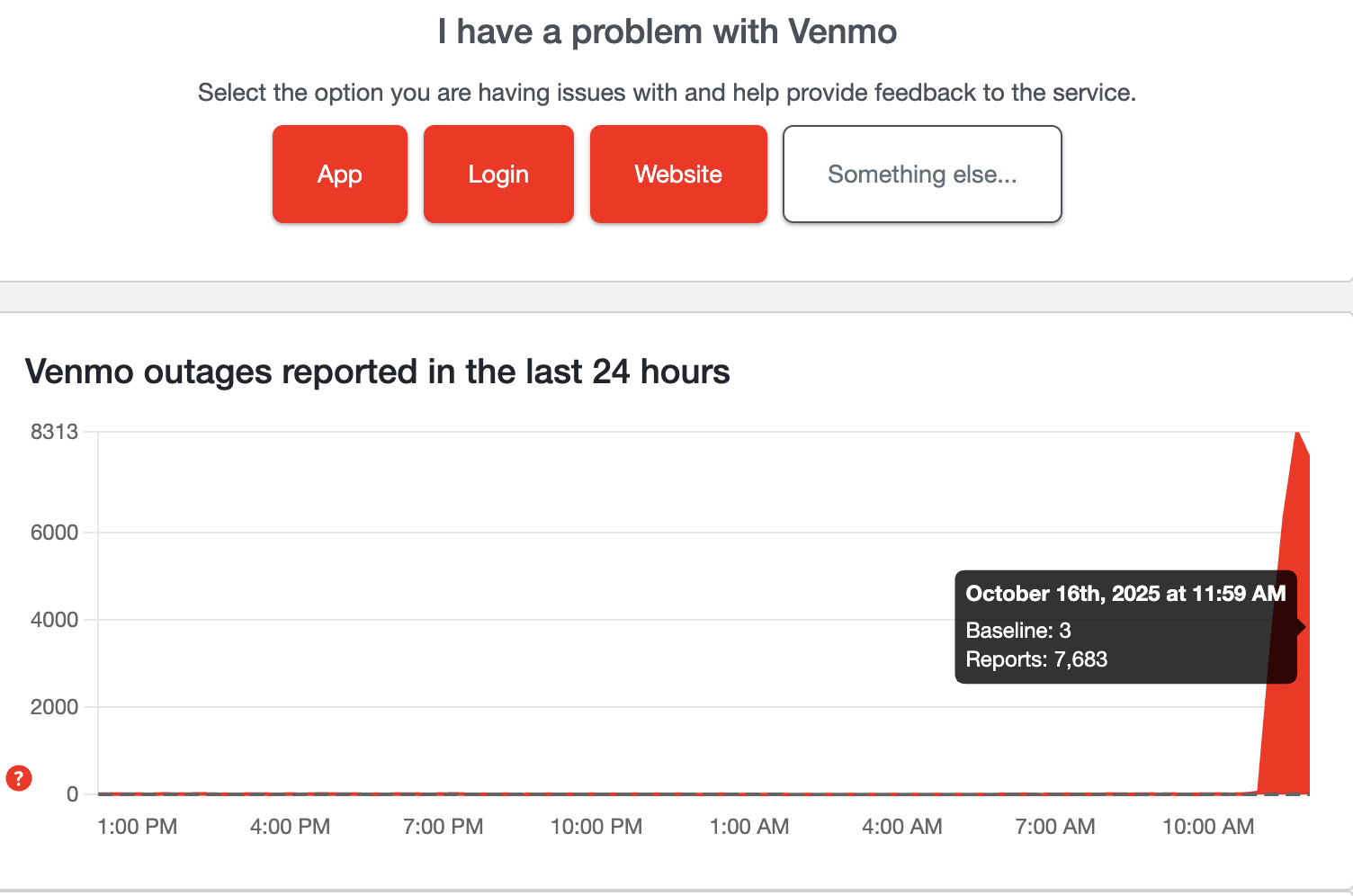Viewport: 1353px width, 896px height.
Task: Select the 10:00 AM time label
Action: point(1208,827)
